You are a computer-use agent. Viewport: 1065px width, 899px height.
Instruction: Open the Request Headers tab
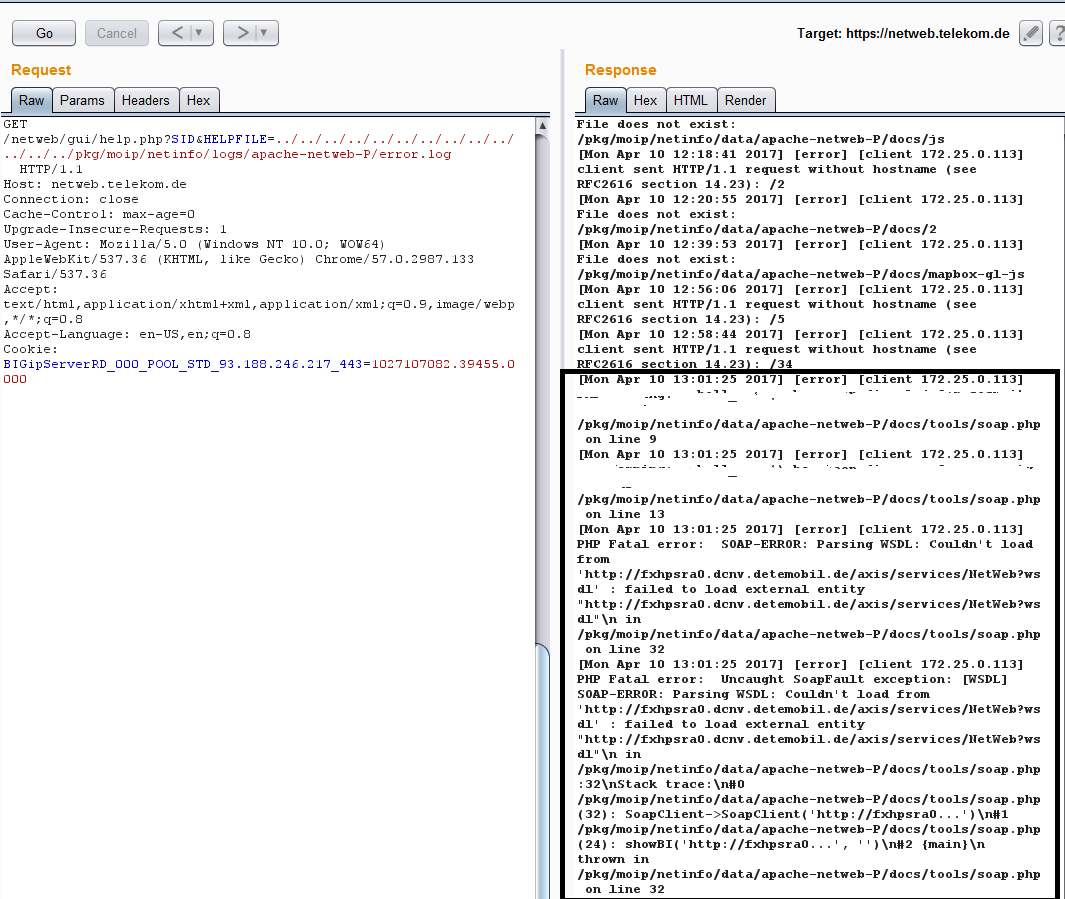145,100
